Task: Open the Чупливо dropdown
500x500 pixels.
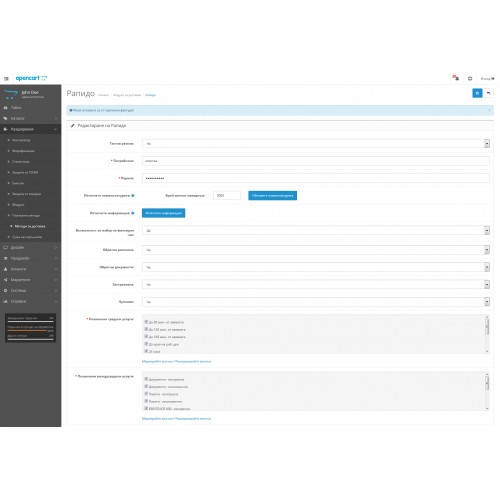Action: point(316,302)
